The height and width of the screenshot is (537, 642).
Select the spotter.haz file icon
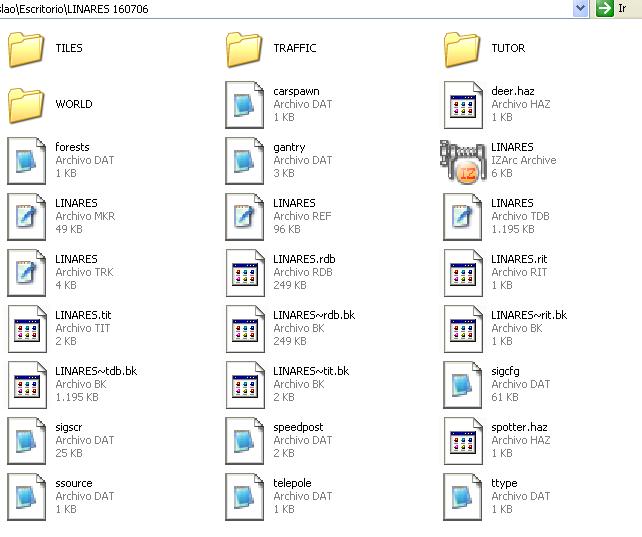tap(462, 440)
